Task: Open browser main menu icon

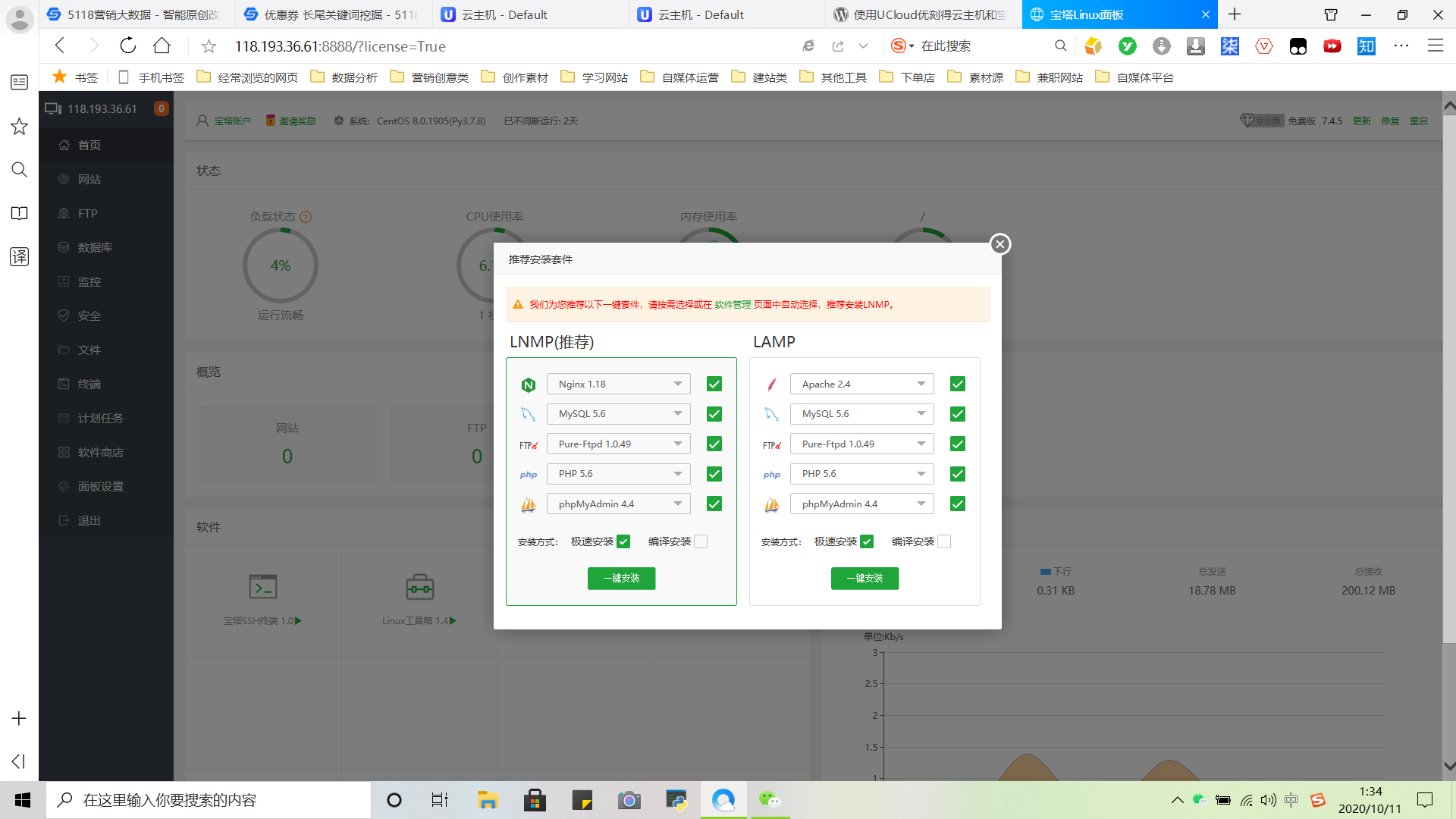Action: click(x=1436, y=46)
